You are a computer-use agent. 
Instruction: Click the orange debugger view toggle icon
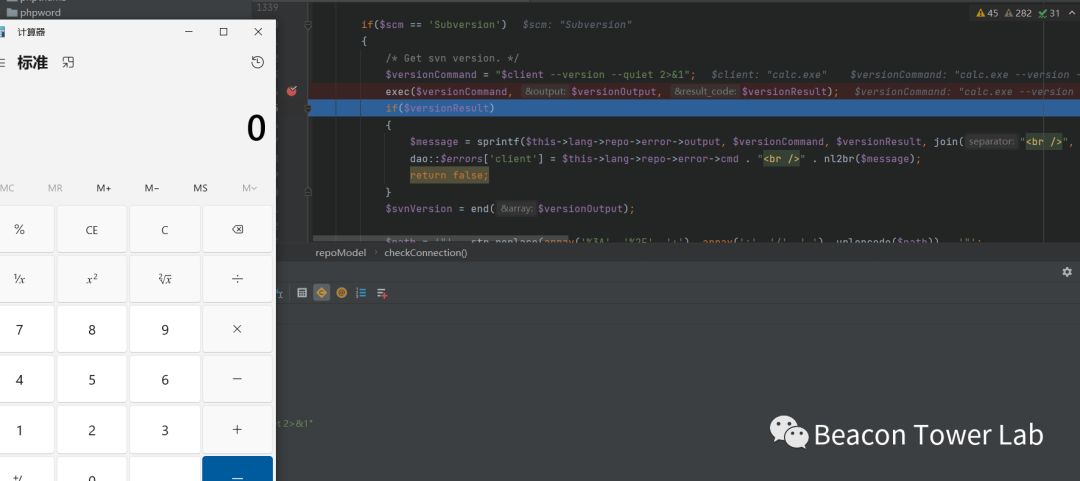(321, 293)
